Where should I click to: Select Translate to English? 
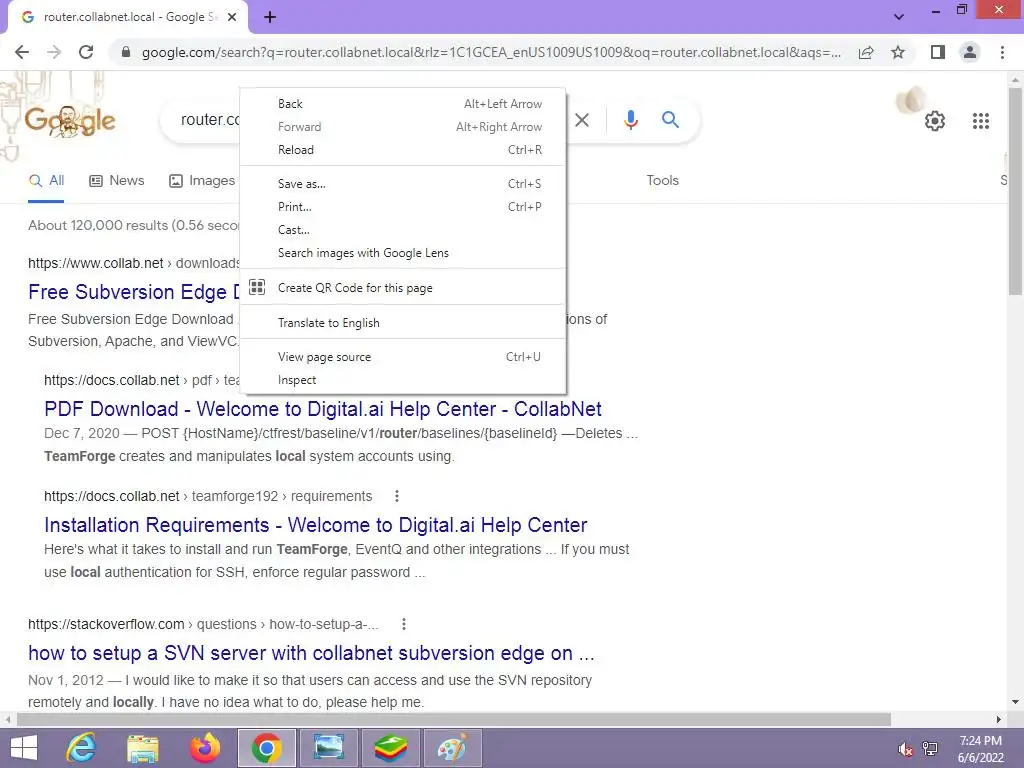pos(403,323)
